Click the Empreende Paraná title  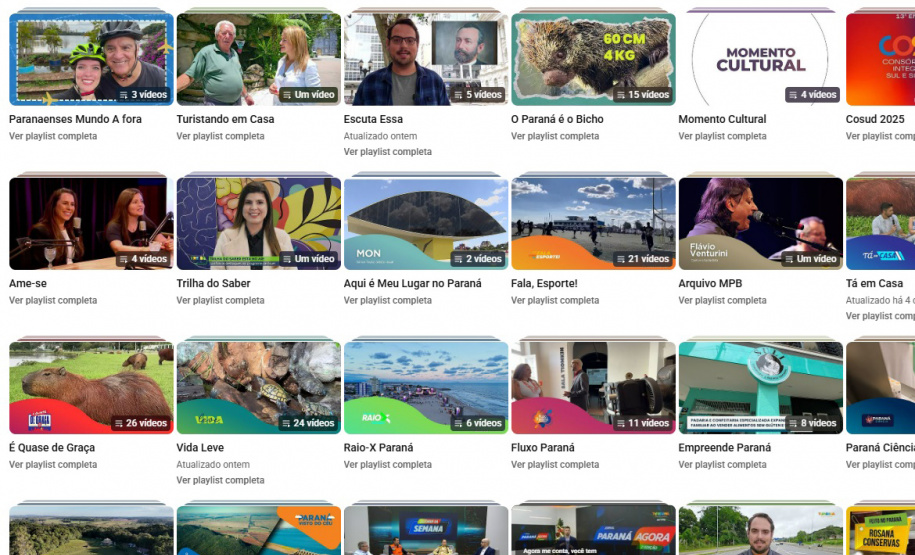click(x=725, y=448)
